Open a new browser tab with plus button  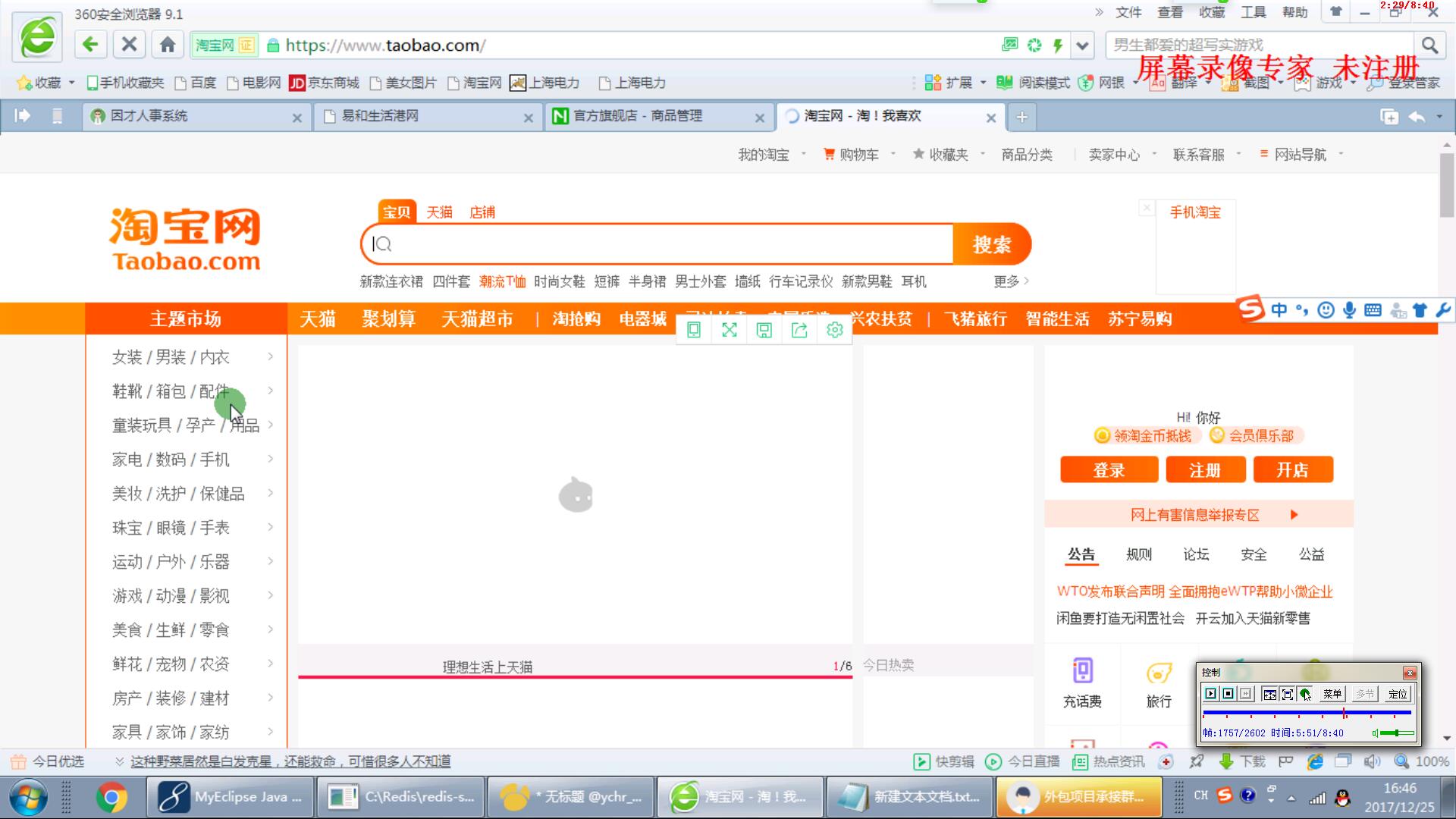(1021, 117)
